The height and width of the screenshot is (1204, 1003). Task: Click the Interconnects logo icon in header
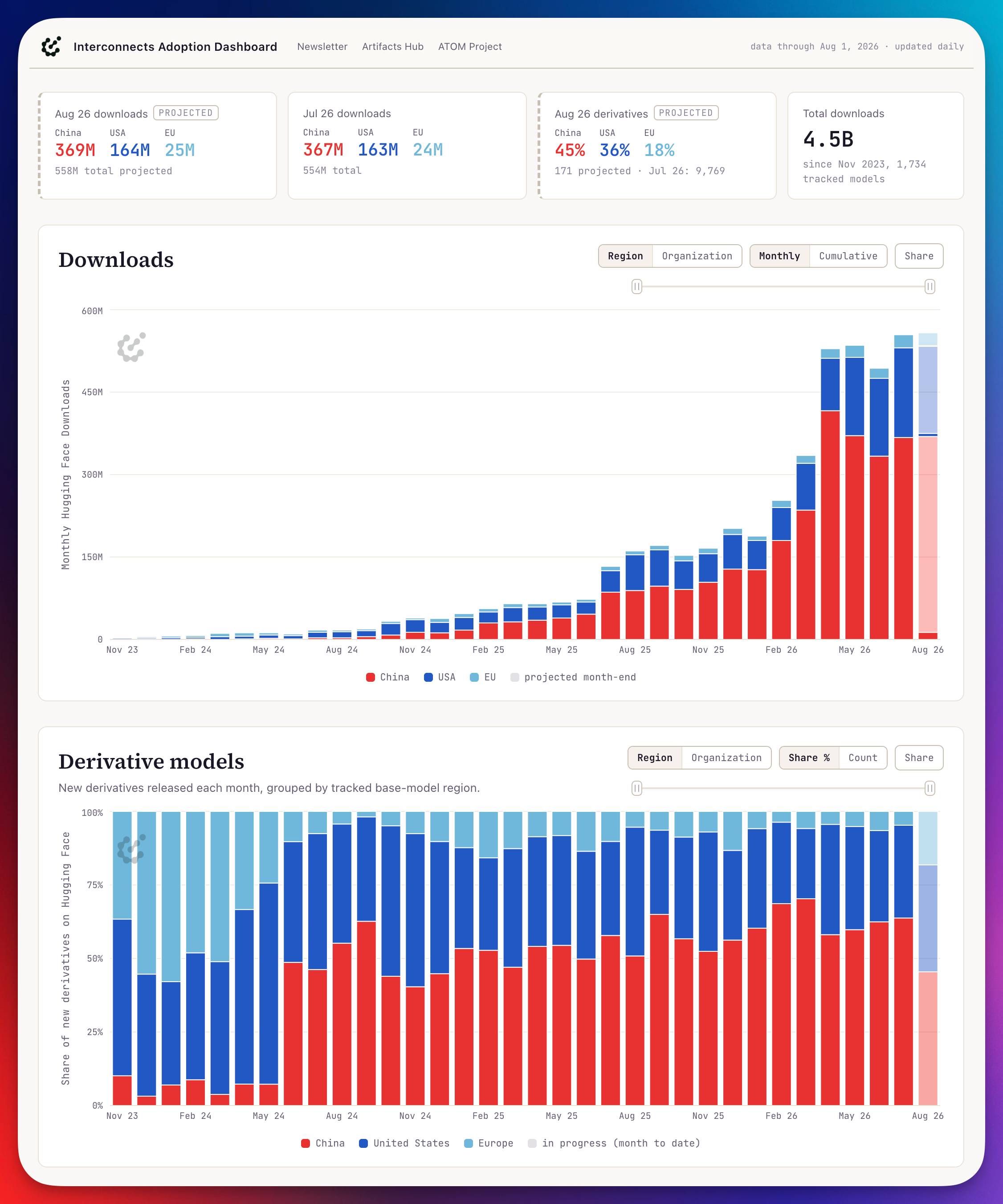(52, 46)
